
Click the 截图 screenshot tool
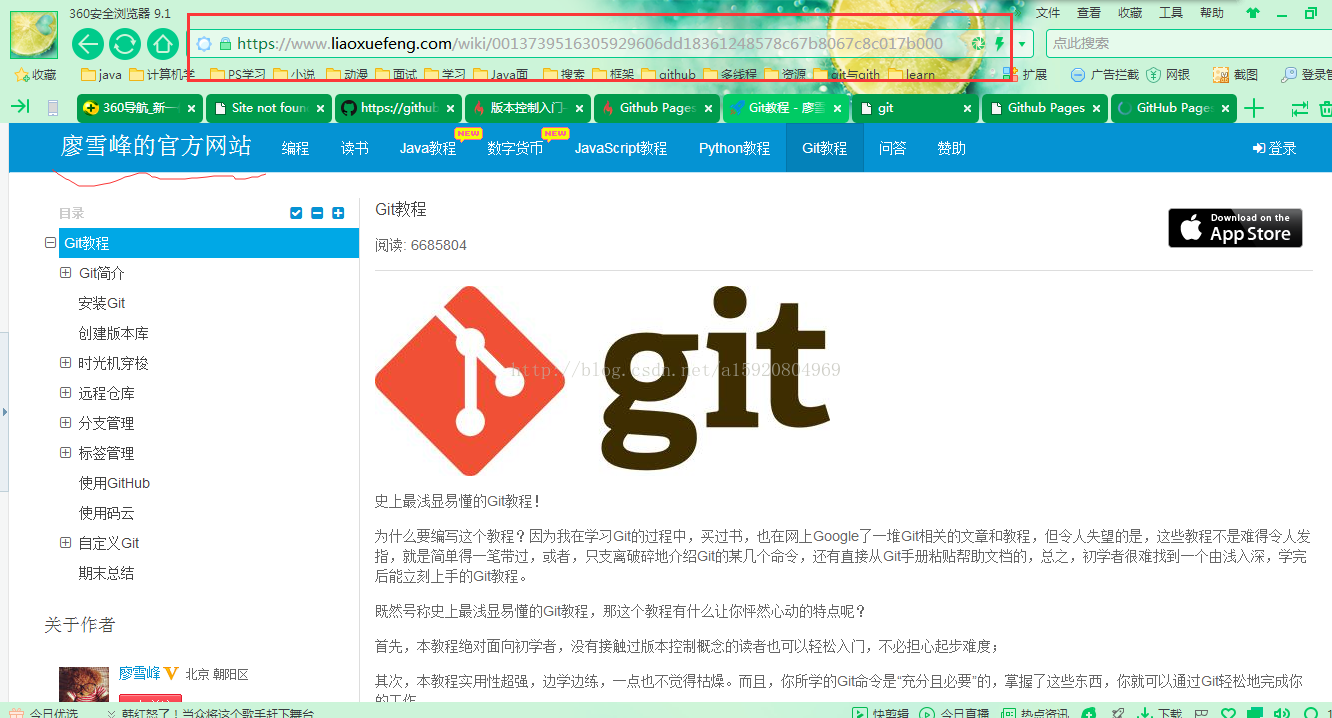click(1235, 74)
